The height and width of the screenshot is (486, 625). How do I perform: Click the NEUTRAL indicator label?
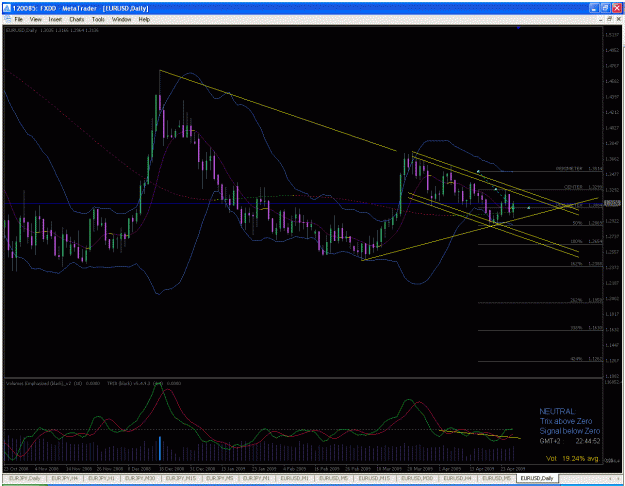pos(557,411)
